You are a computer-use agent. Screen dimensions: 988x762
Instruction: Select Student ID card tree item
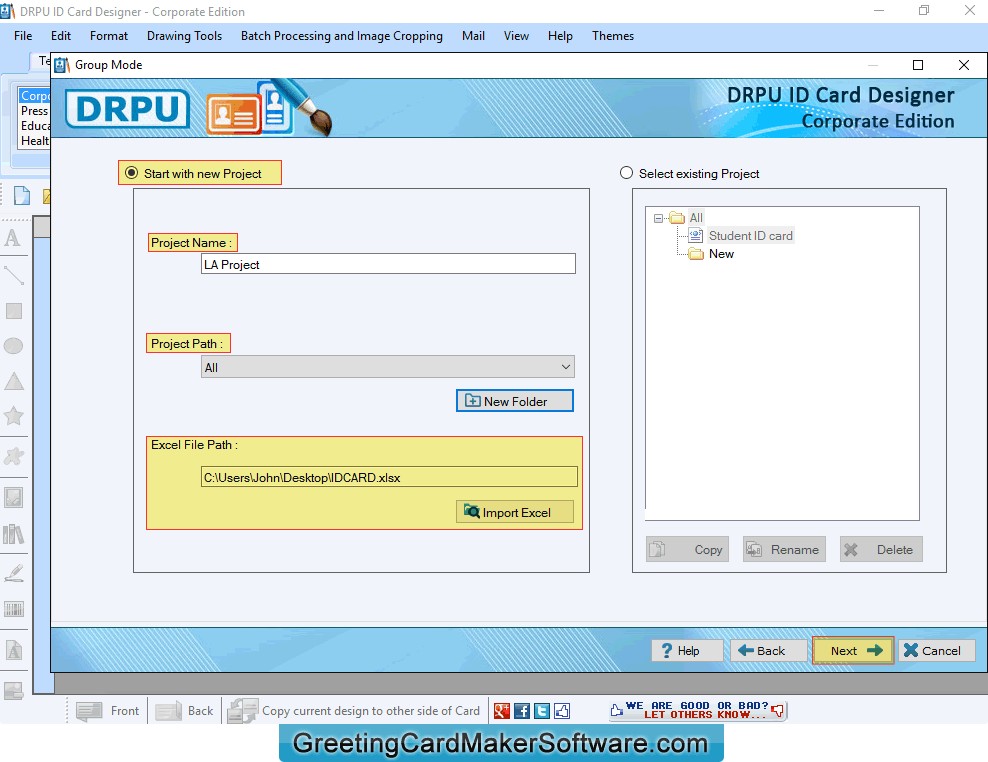[x=750, y=236]
